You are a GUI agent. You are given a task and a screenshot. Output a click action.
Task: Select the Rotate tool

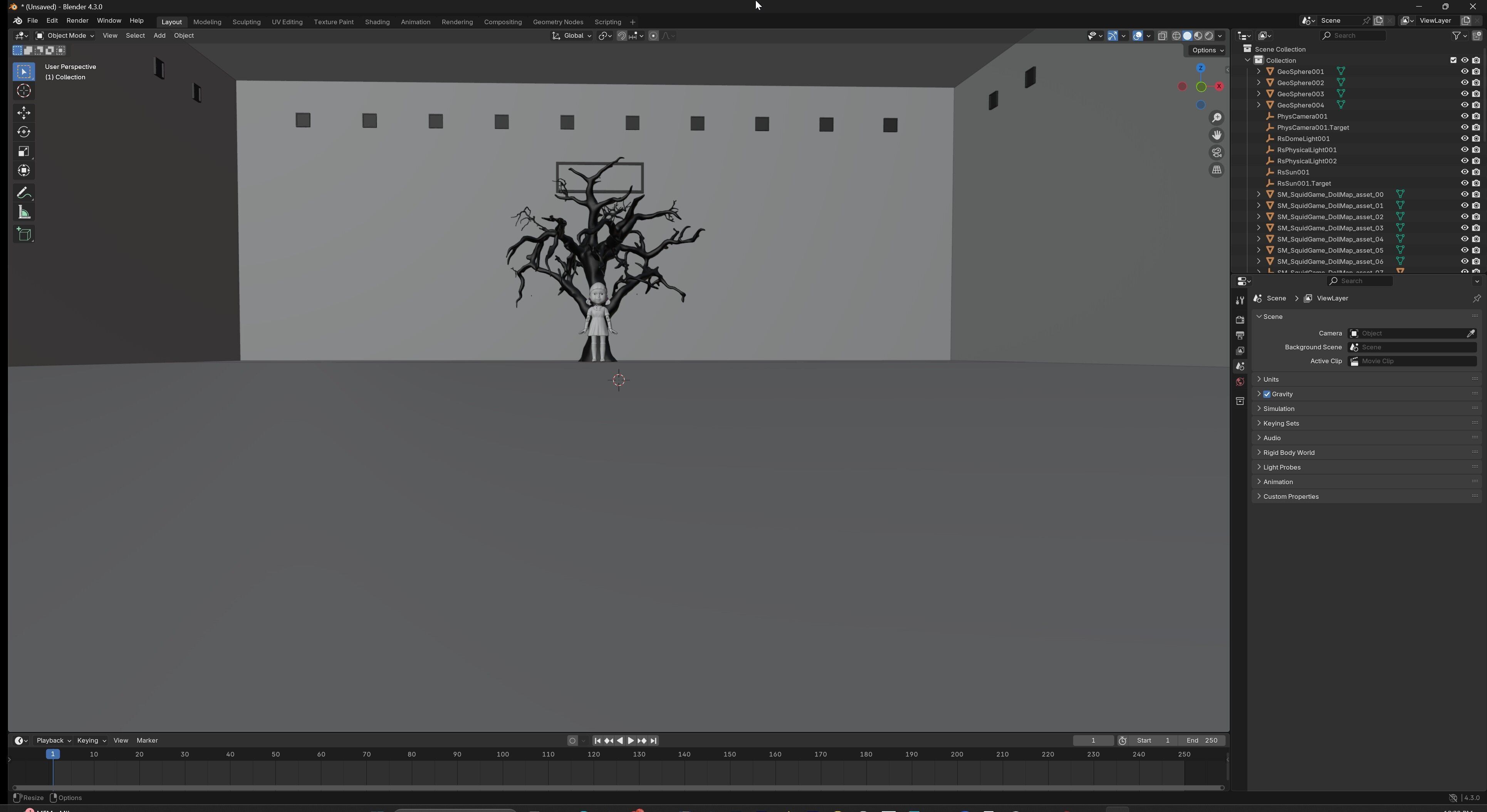pos(23,132)
